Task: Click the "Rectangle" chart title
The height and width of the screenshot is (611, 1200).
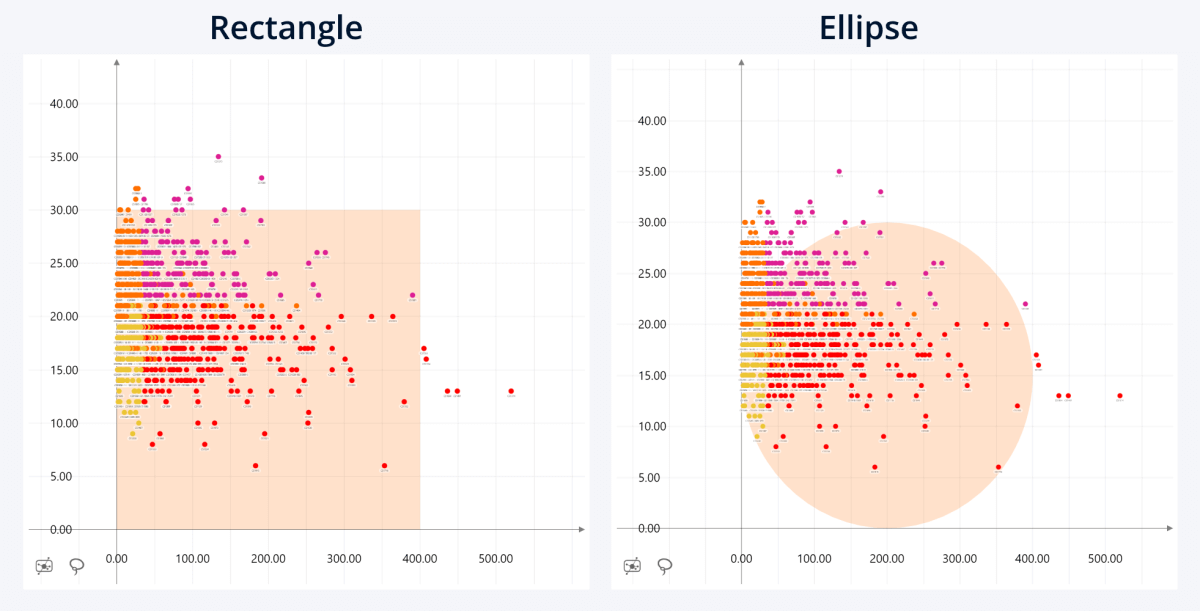Action: 286,27
